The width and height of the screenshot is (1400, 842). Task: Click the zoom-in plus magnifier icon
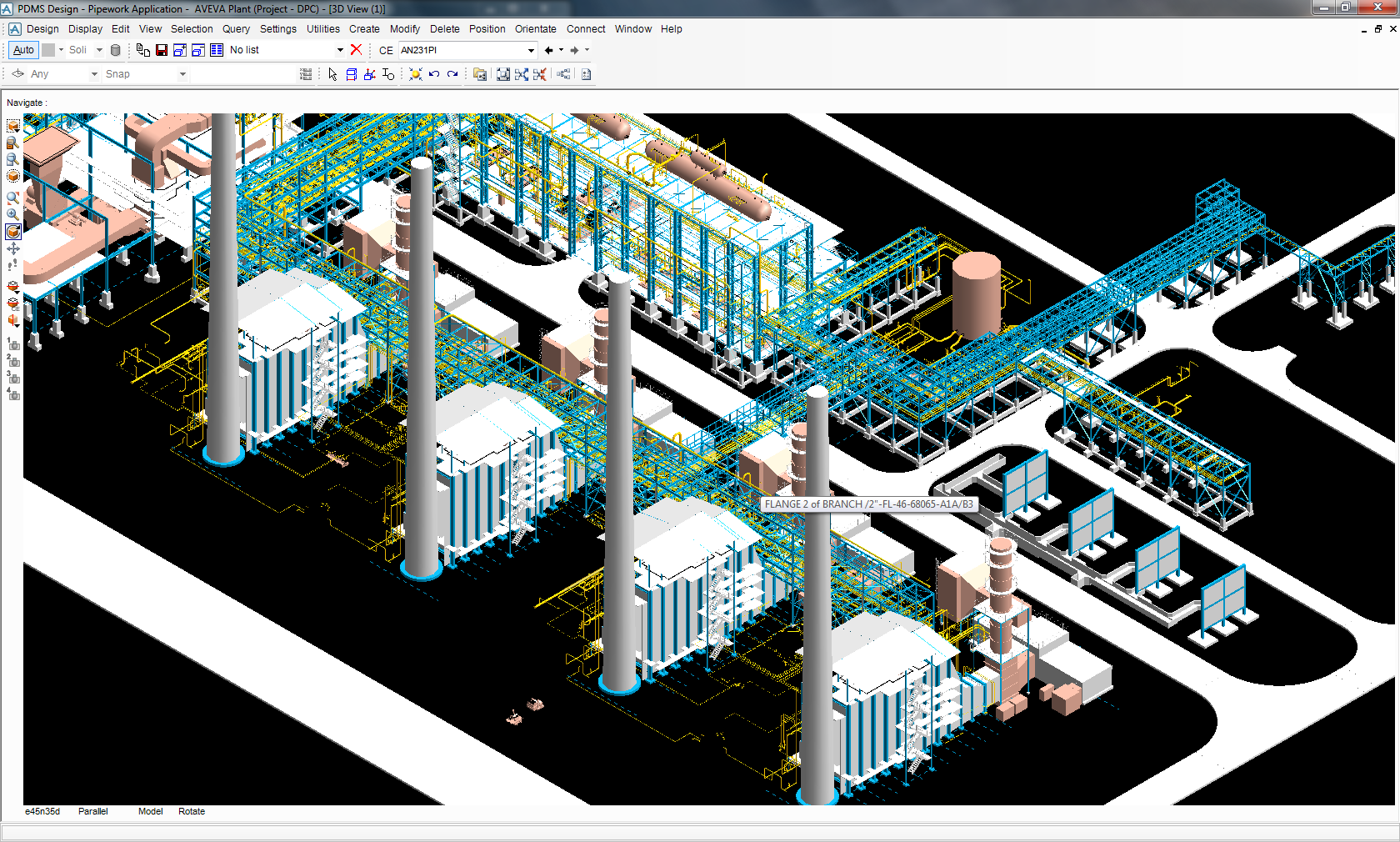[x=12, y=214]
